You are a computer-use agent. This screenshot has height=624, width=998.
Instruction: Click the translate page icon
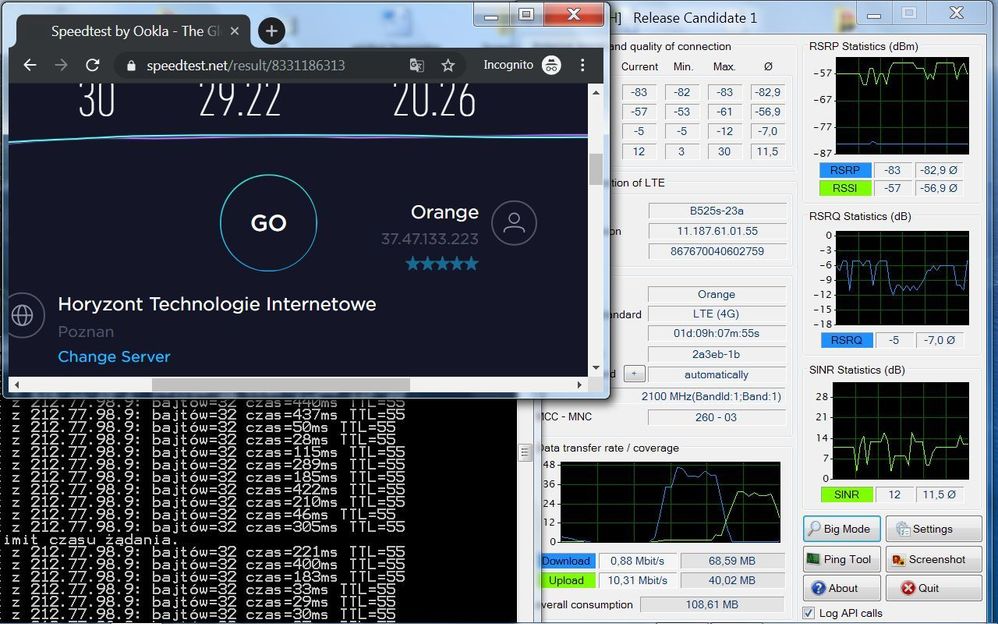417,65
